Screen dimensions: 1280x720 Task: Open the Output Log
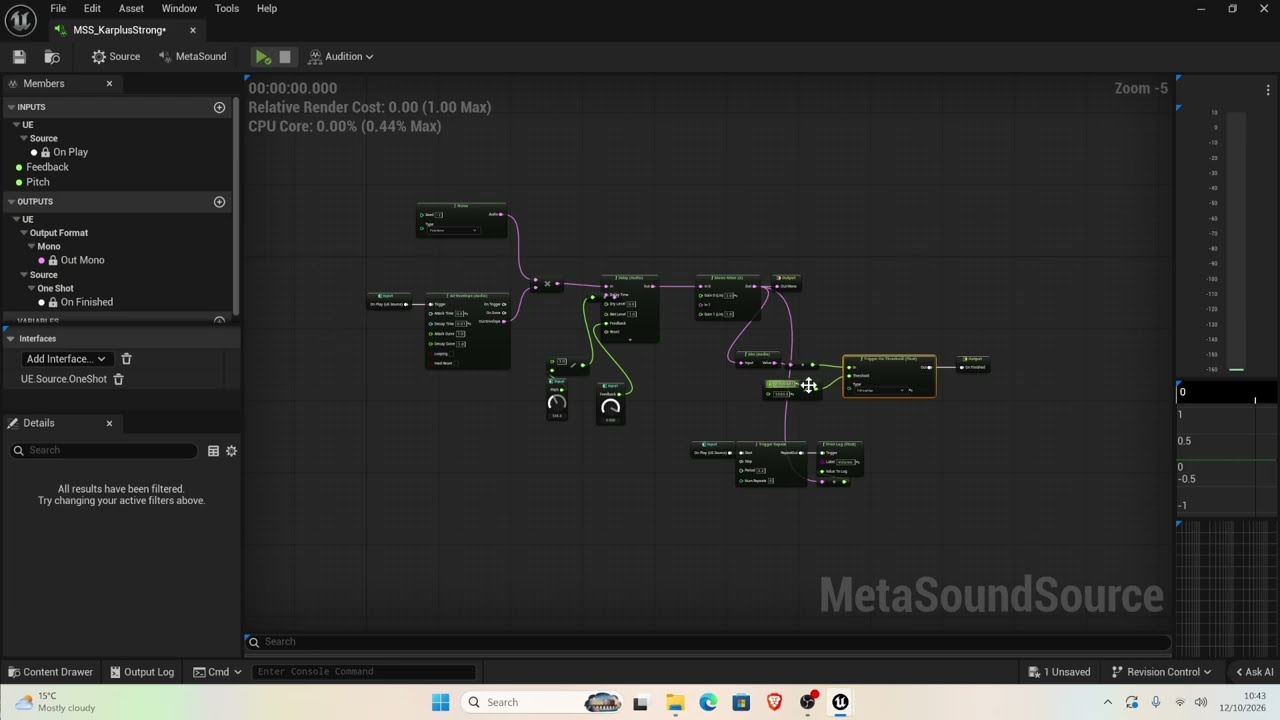coord(142,672)
